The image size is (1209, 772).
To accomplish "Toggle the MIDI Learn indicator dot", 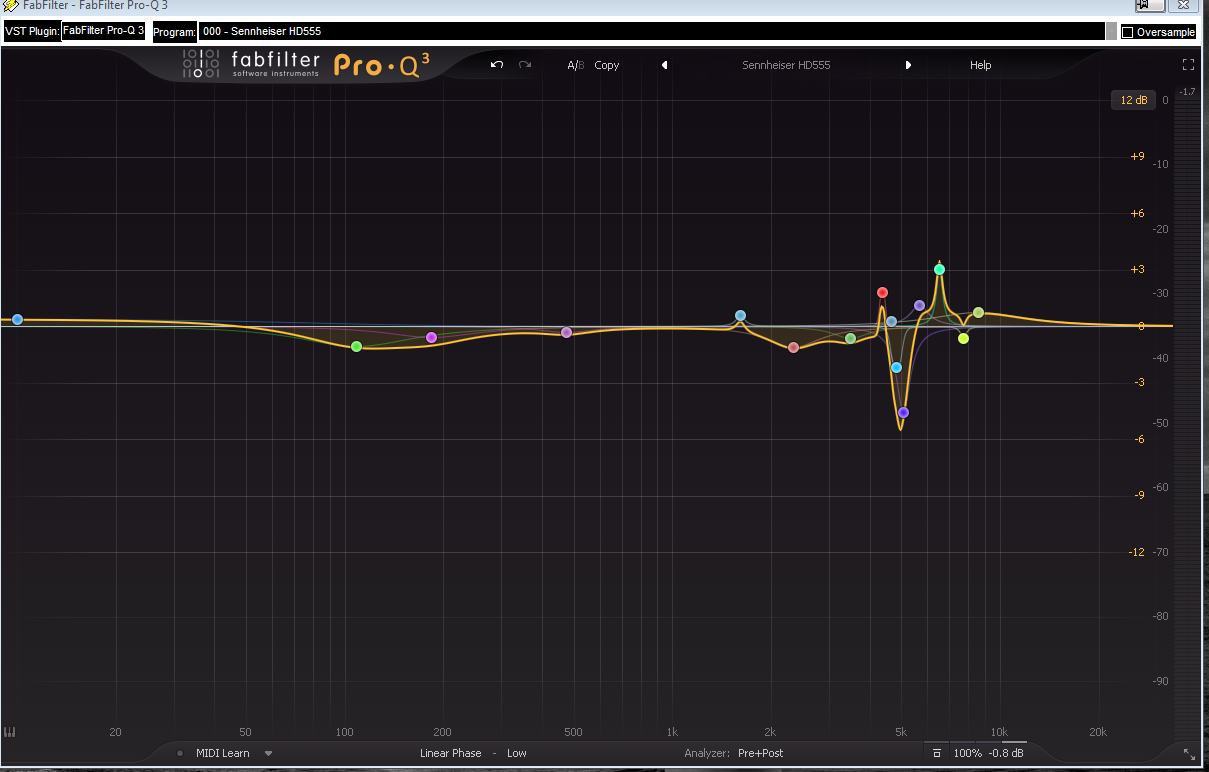I will 180,753.
